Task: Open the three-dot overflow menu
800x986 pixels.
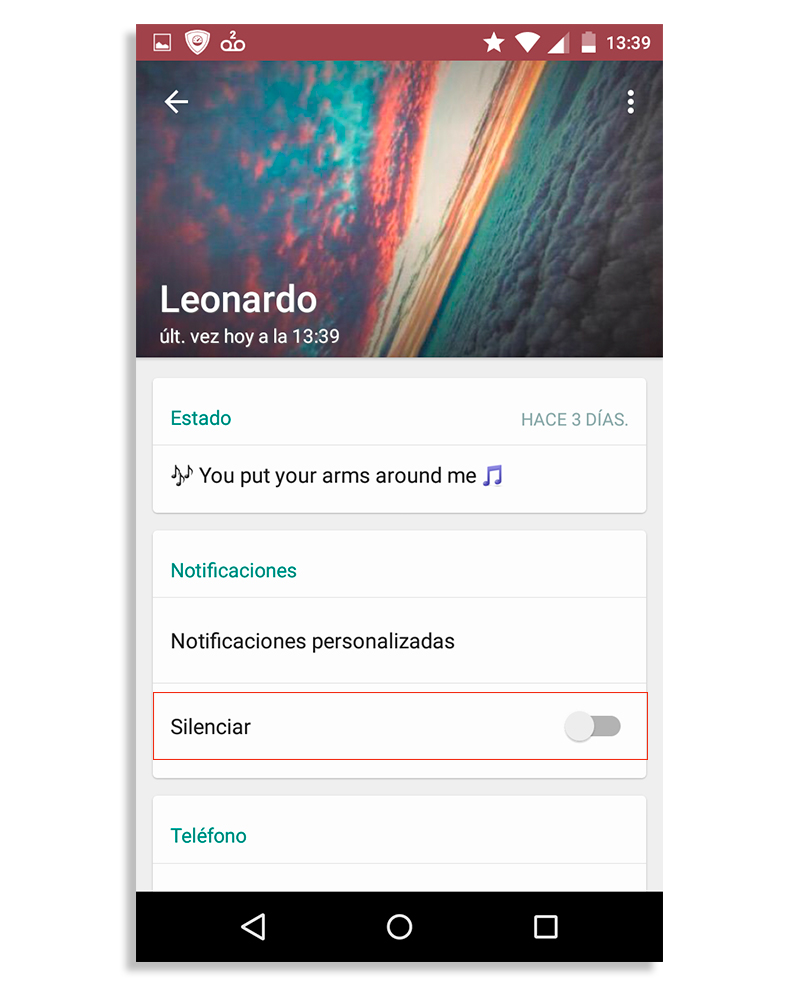Action: click(x=630, y=101)
